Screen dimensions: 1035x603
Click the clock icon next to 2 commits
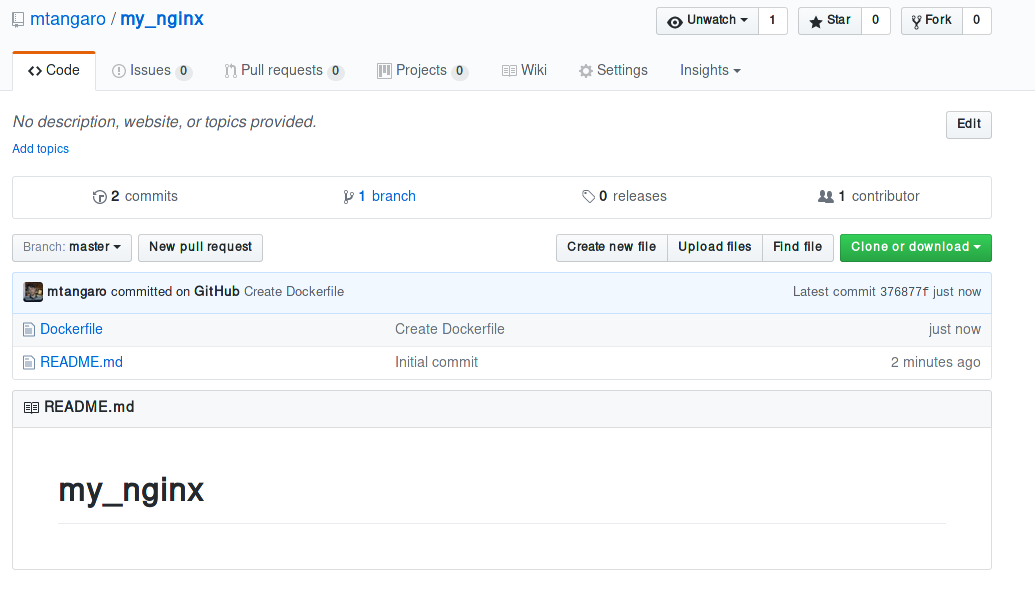tap(100, 196)
